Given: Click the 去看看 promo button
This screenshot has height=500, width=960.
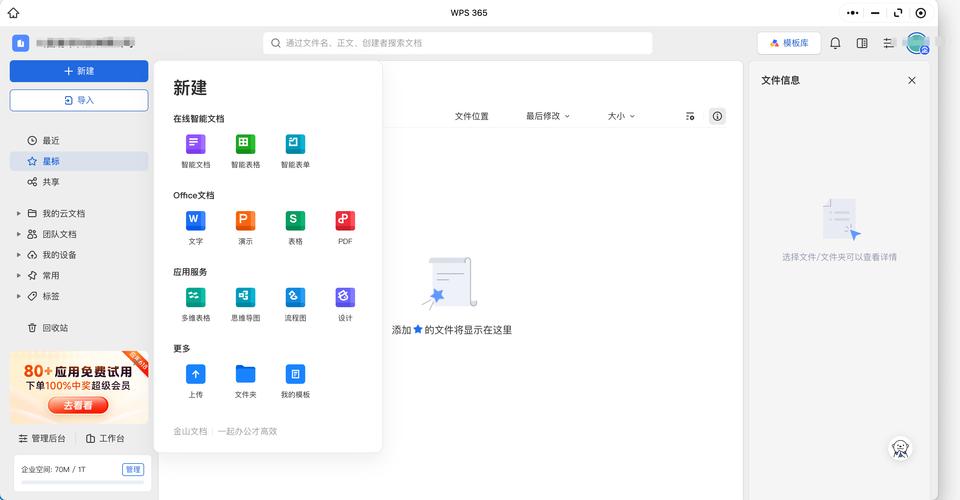Looking at the screenshot, I should coord(78,405).
